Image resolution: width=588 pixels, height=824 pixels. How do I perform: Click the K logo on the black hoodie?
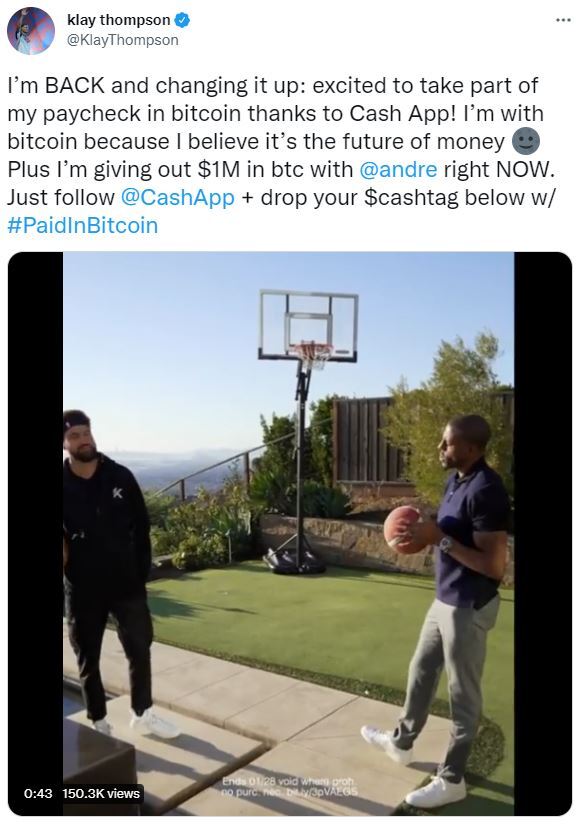pyautogui.click(x=118, y=493)
